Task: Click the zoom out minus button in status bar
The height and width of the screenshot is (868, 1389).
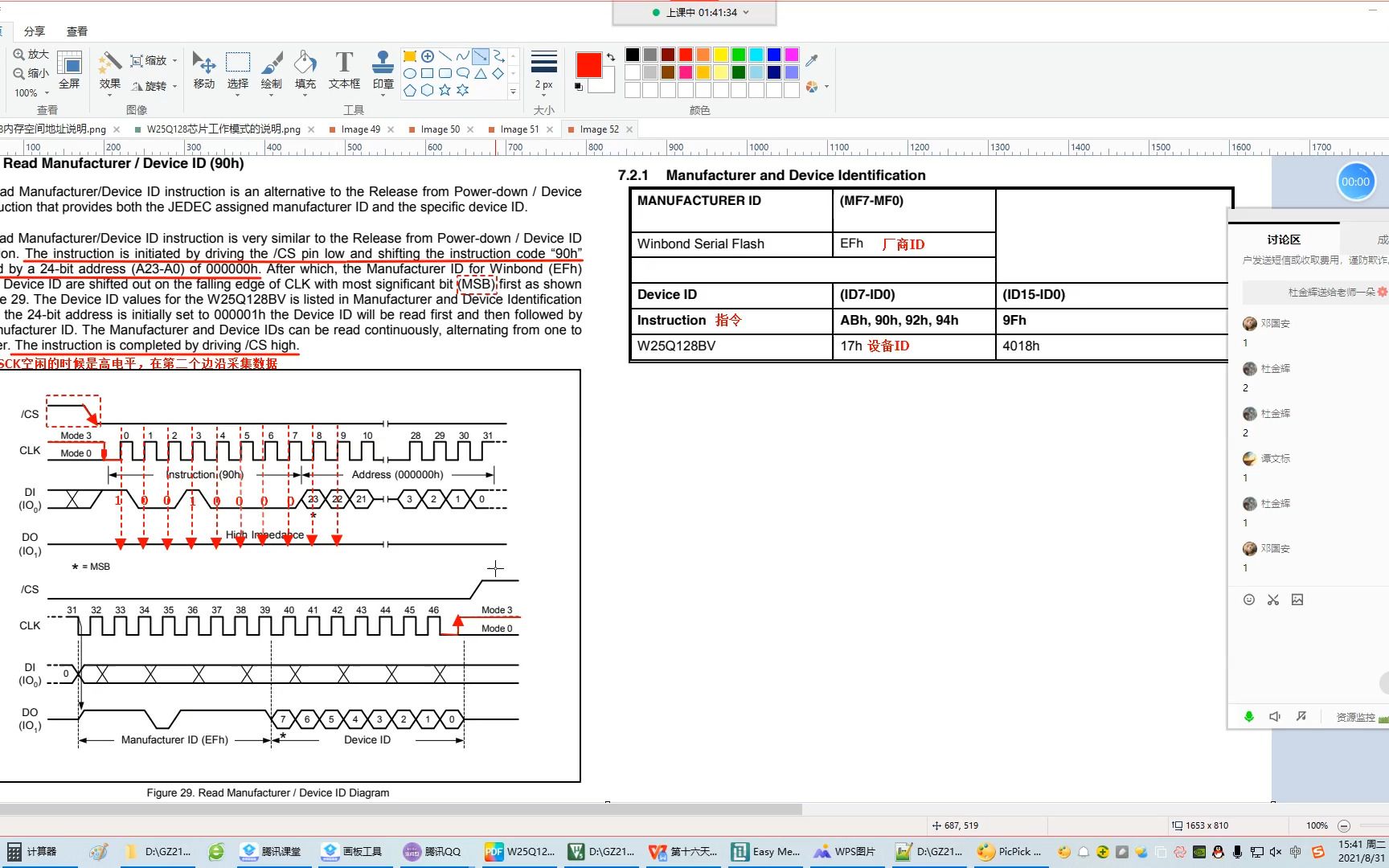Action: (1344, 825)
